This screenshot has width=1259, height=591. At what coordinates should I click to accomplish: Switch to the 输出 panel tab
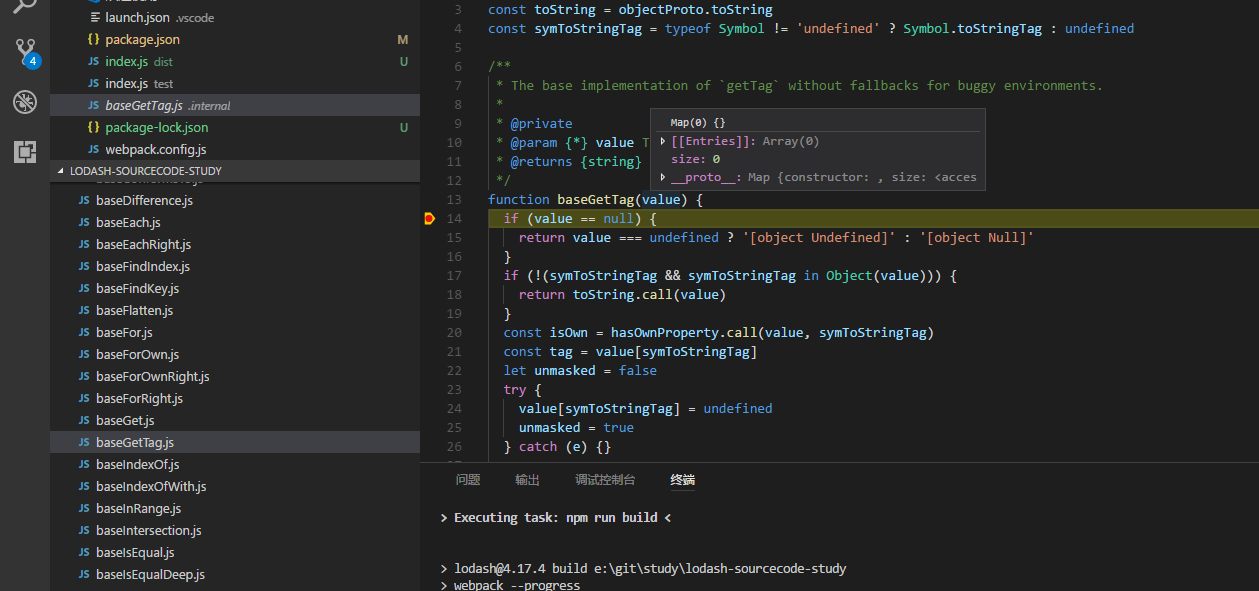click(528, 480)
